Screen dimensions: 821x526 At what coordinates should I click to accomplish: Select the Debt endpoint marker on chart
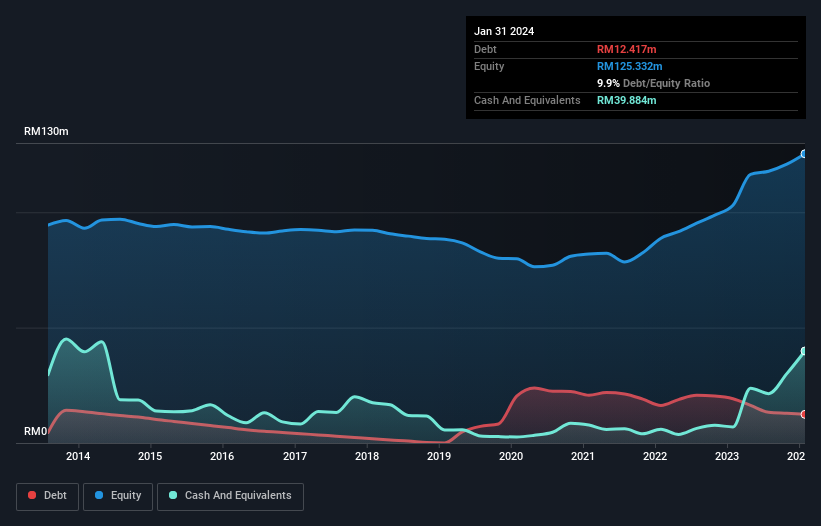[x=804, y=415]
